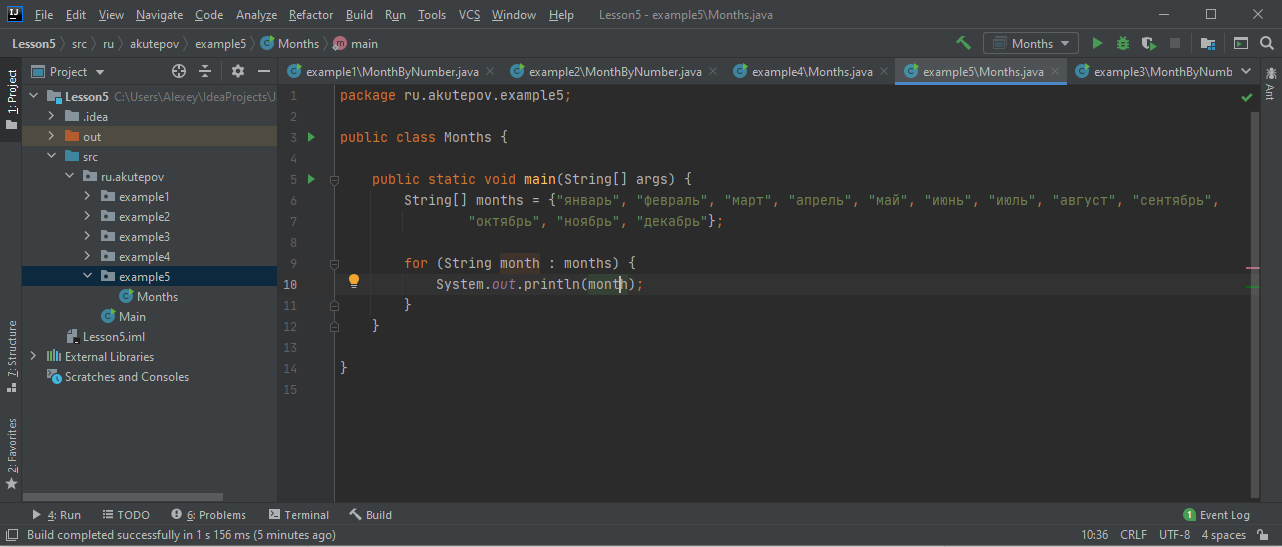
Task: Switch to example3\MonthByNumb tab
Action: pos(1154,72)
